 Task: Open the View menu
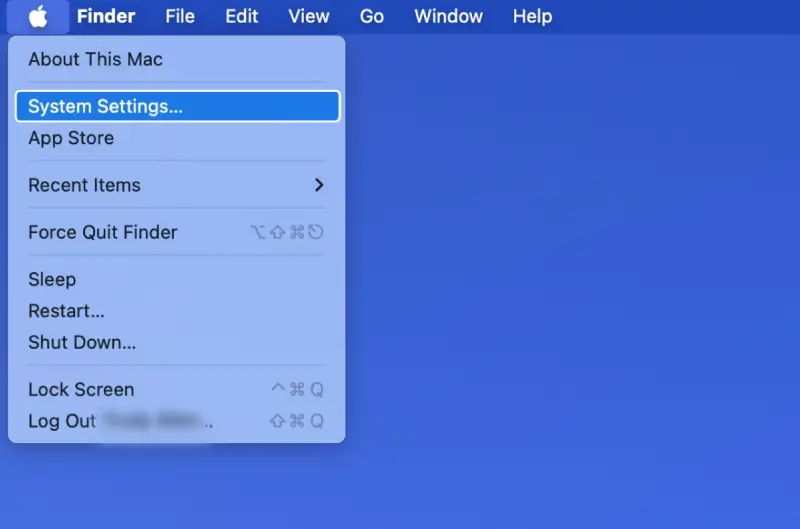coord(309,16)
